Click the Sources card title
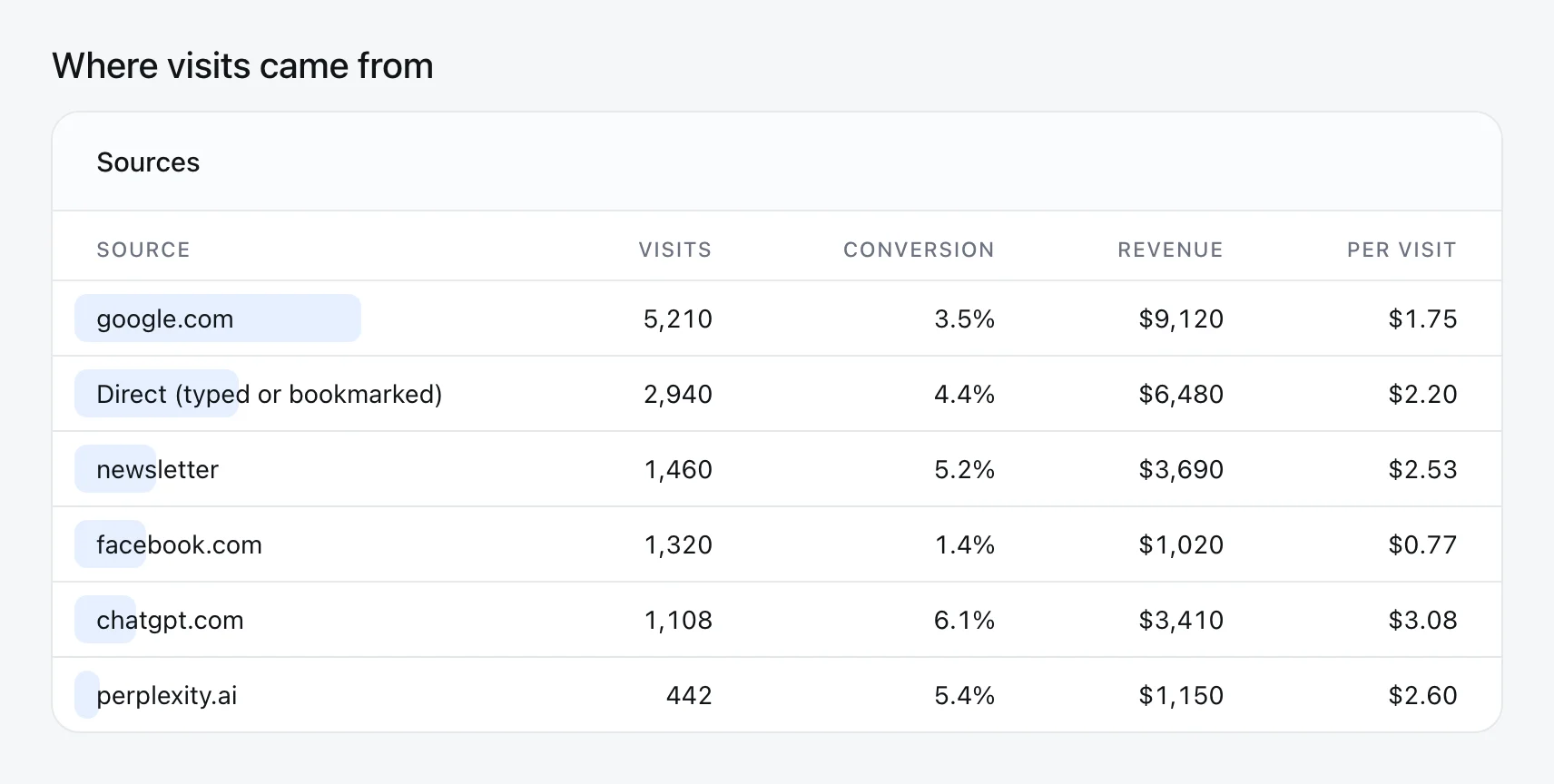1554x784 pixels. (x=148, y=162)
